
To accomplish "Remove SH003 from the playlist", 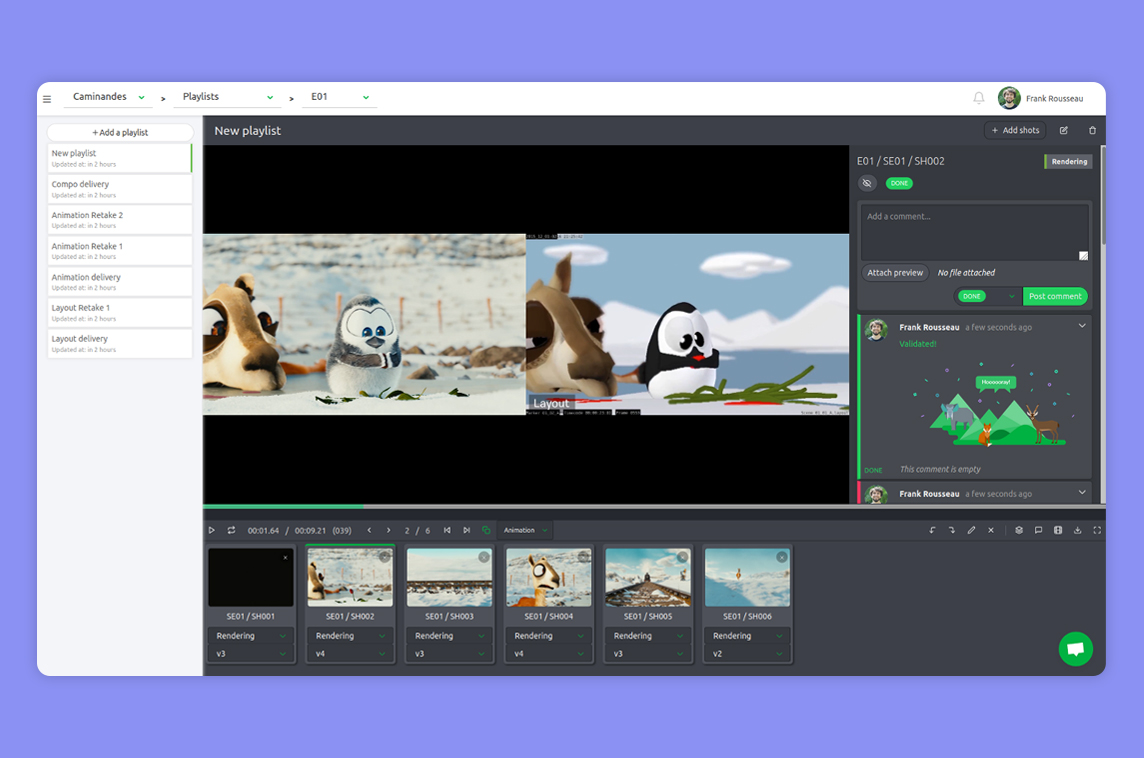I will [x=484, y=557].
